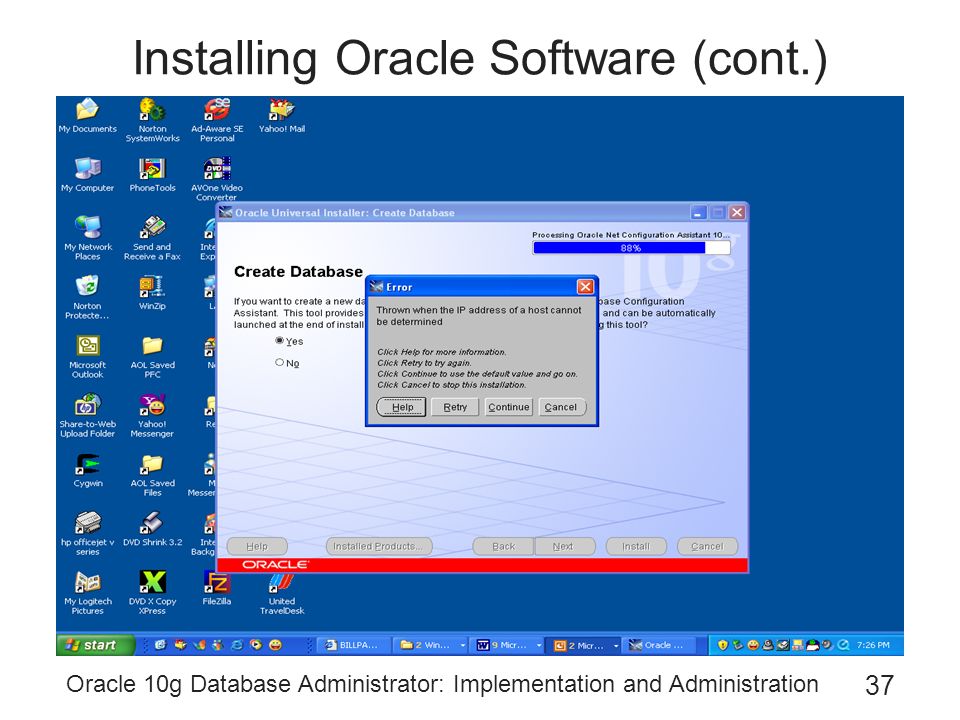This screenshot has width=960, height=720.
Task: Open the Norton Protected recycle bin
Action: 88,298
